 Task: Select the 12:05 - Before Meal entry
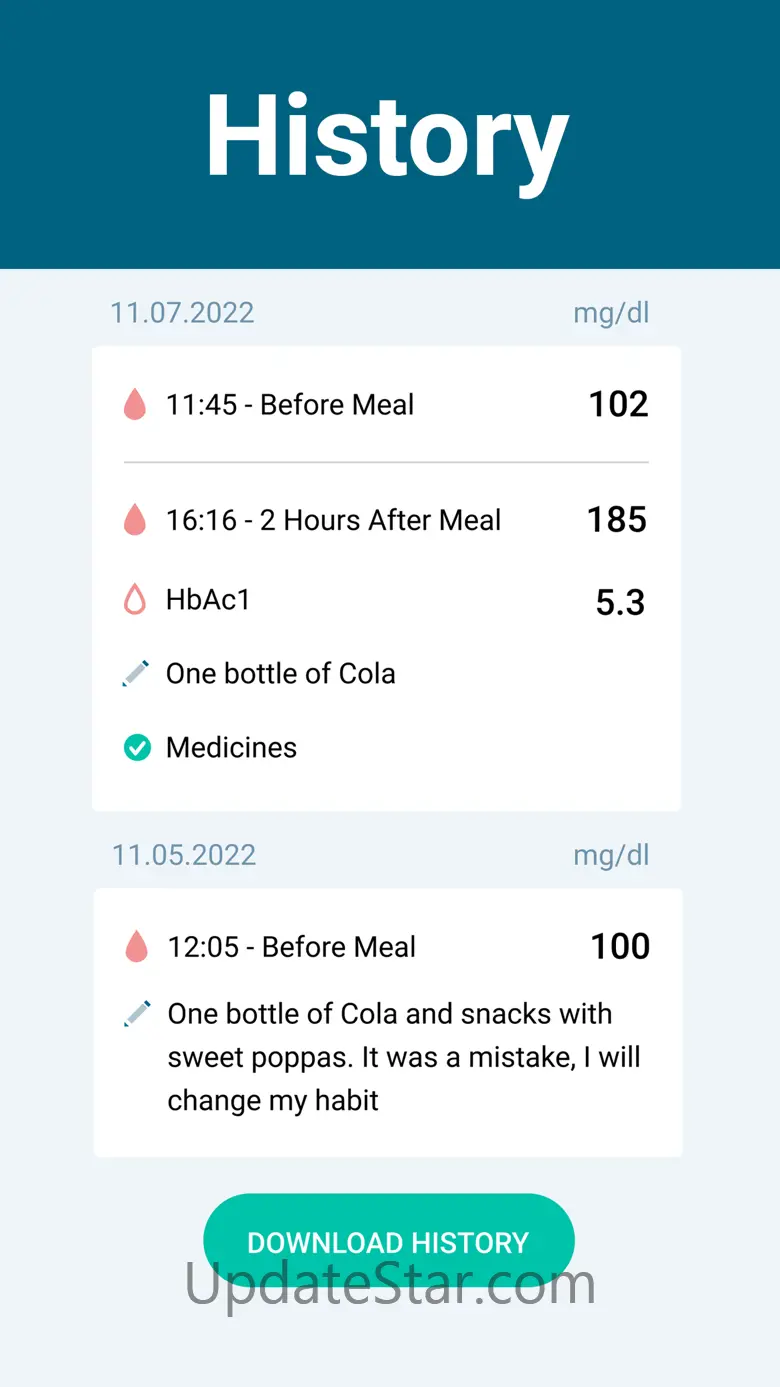pos(292,947)
